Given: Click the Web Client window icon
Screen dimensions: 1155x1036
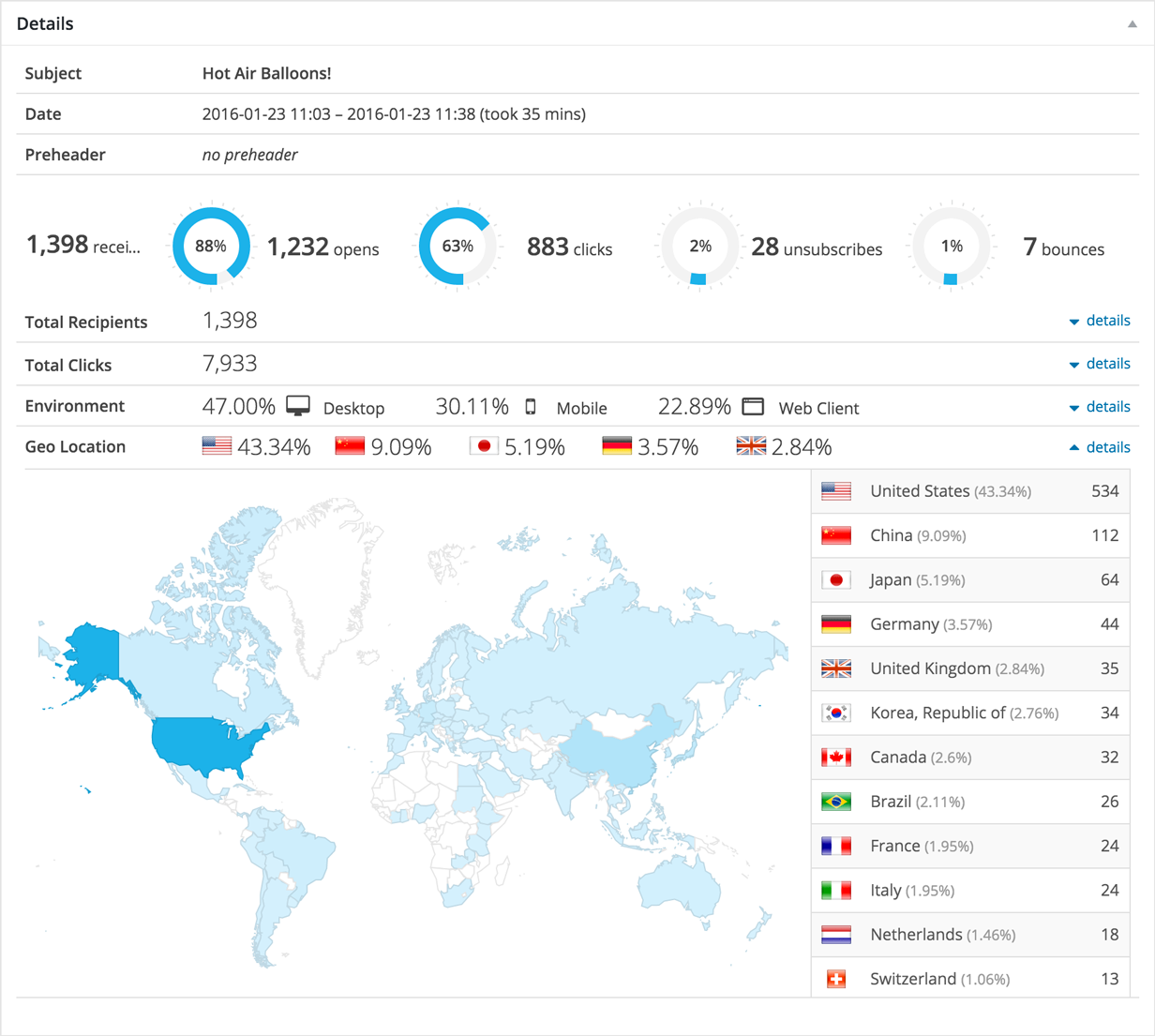Looking at the screenshot, I should (753, 407).
